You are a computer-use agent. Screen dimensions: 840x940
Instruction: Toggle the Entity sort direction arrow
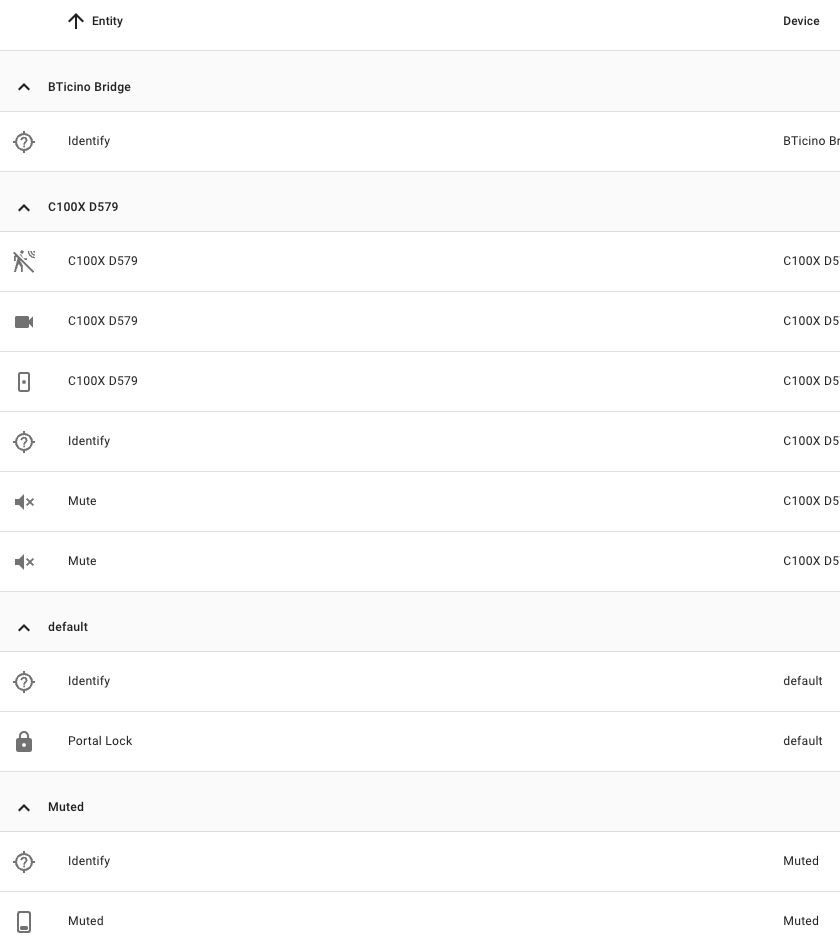[76, 21]
